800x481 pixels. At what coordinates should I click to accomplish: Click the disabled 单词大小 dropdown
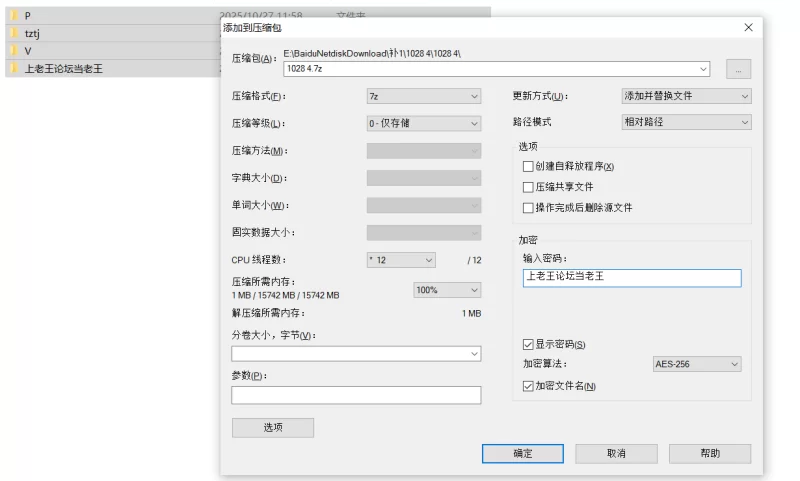pos(423,205)
